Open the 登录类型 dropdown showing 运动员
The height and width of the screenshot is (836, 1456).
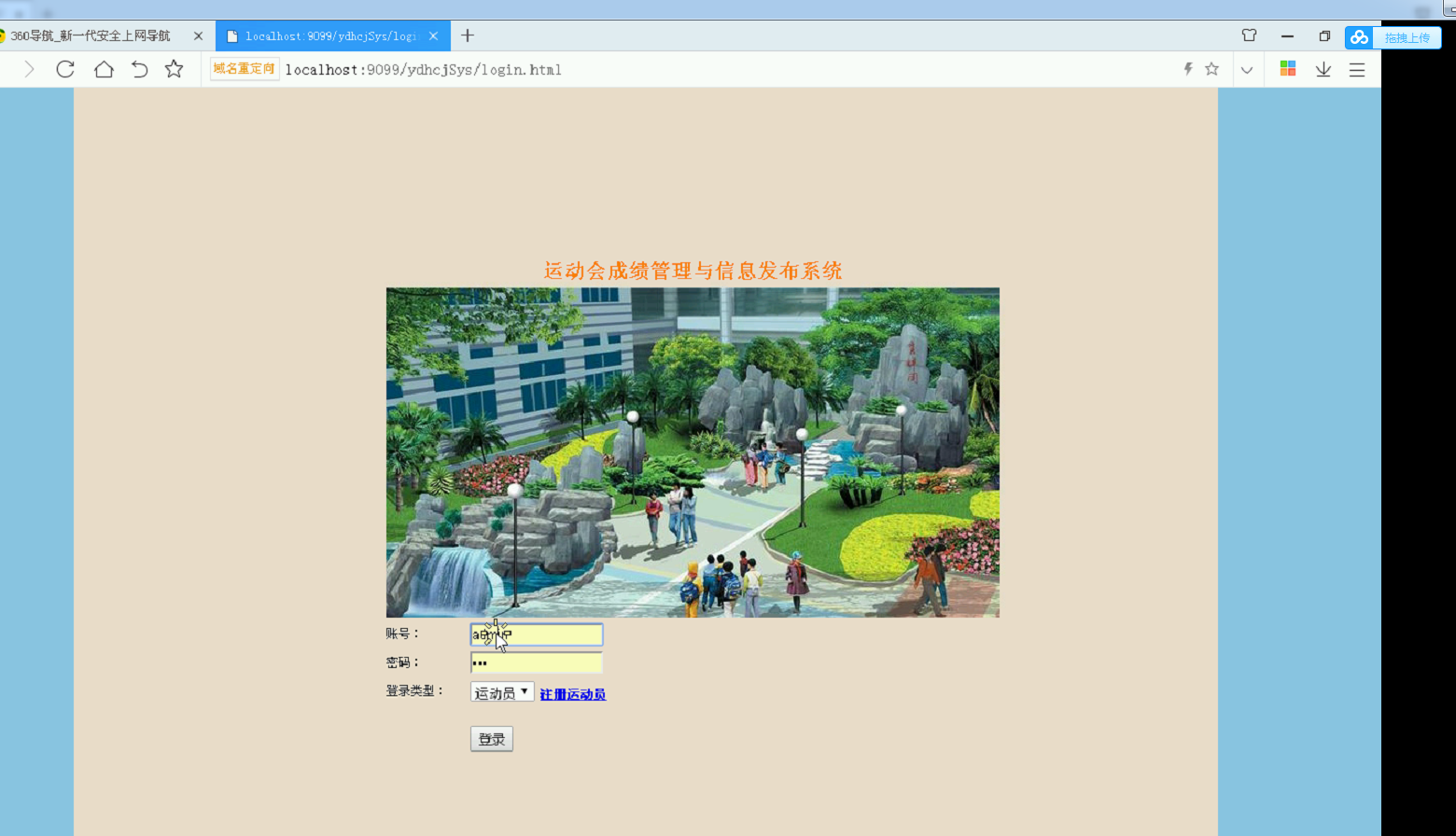tap(502, 692)
